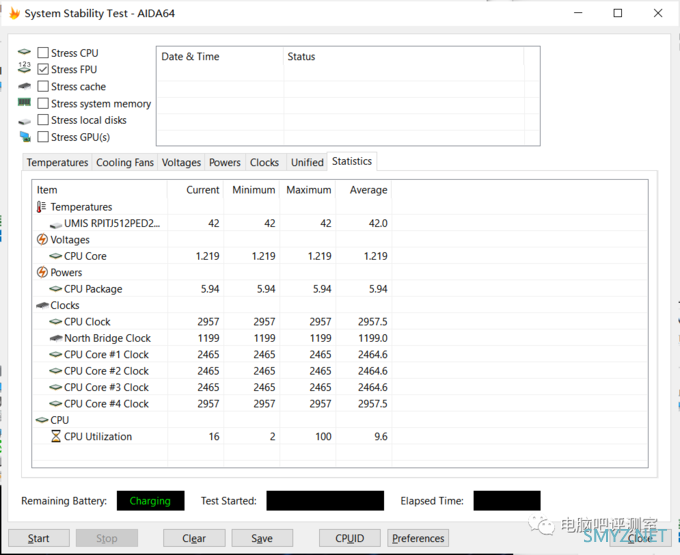Click the greyed-out Stop button
This screenshot has width=680, height=555.
[x=107, y=538]
